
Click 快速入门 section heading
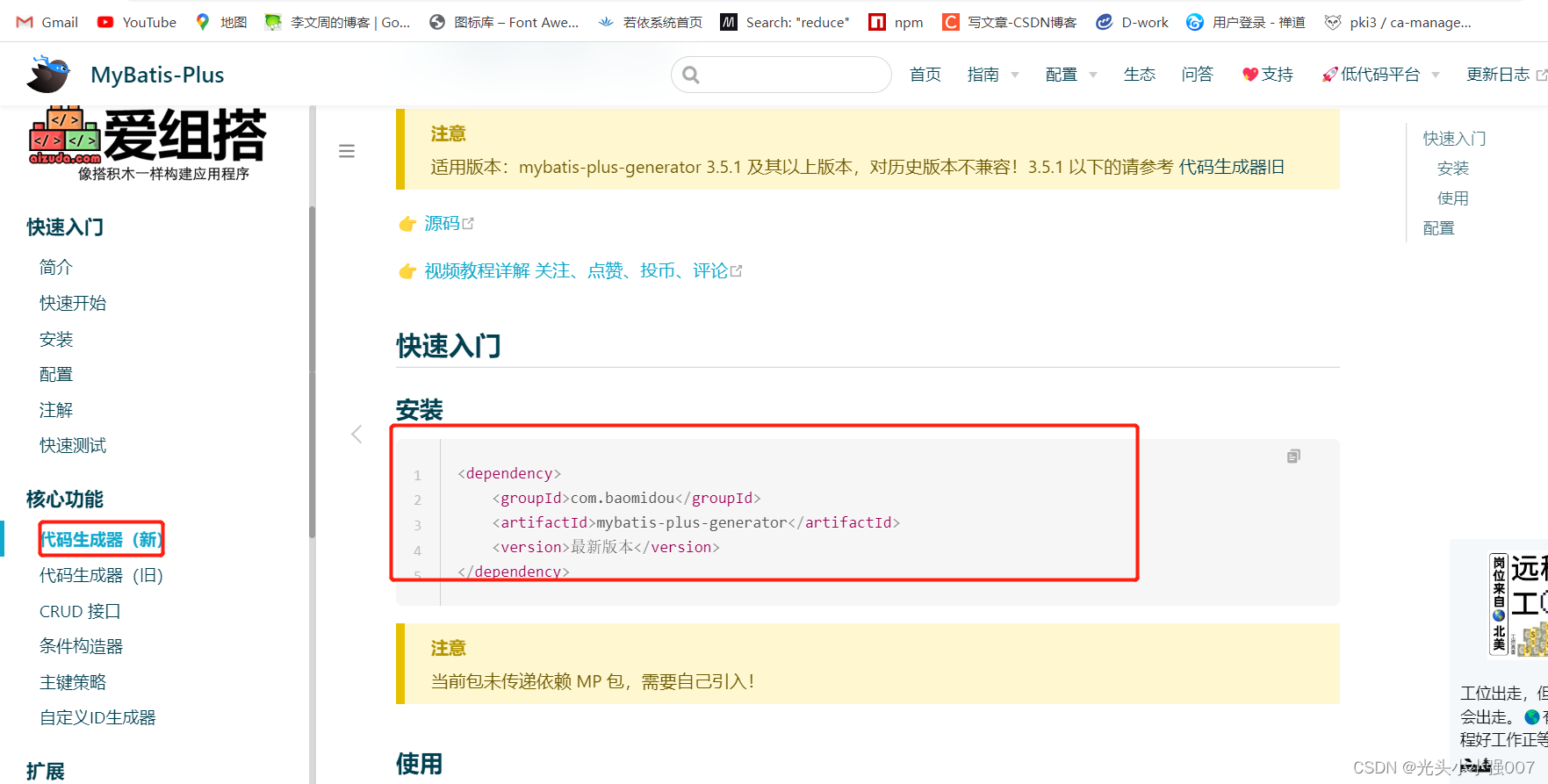449,346
